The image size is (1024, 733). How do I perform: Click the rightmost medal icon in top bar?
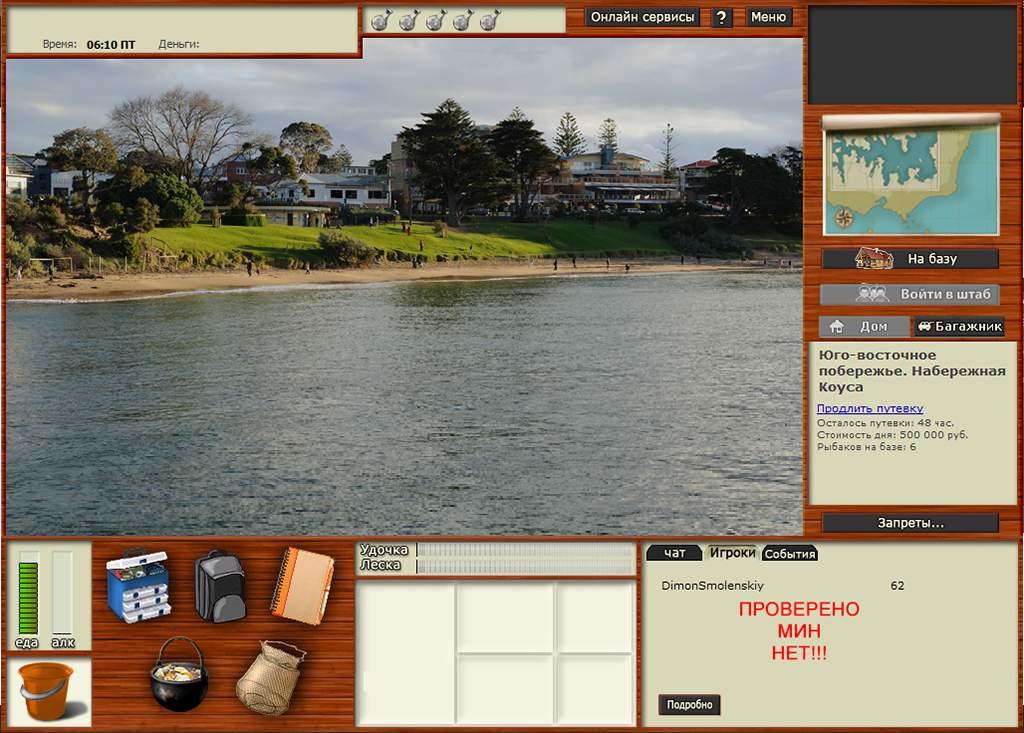point(490,20)
